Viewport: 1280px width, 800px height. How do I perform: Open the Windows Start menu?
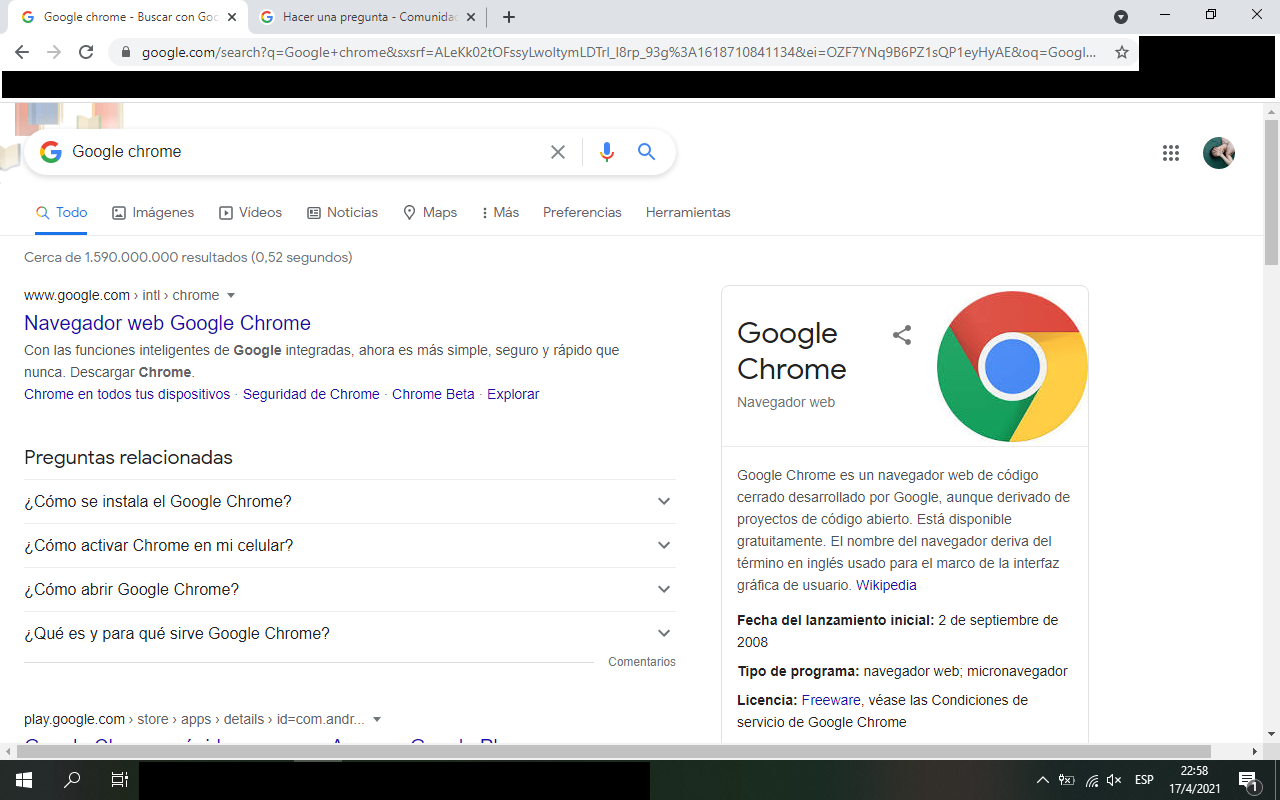(24, 780)
